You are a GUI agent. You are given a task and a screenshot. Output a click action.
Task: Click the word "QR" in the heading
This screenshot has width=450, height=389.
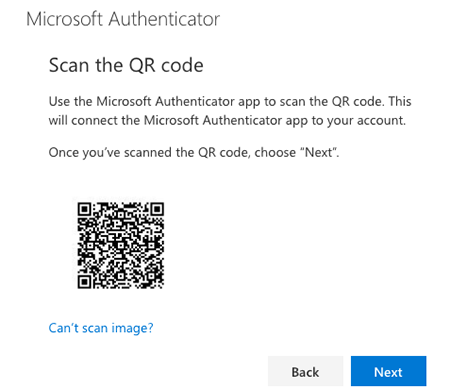142,65
